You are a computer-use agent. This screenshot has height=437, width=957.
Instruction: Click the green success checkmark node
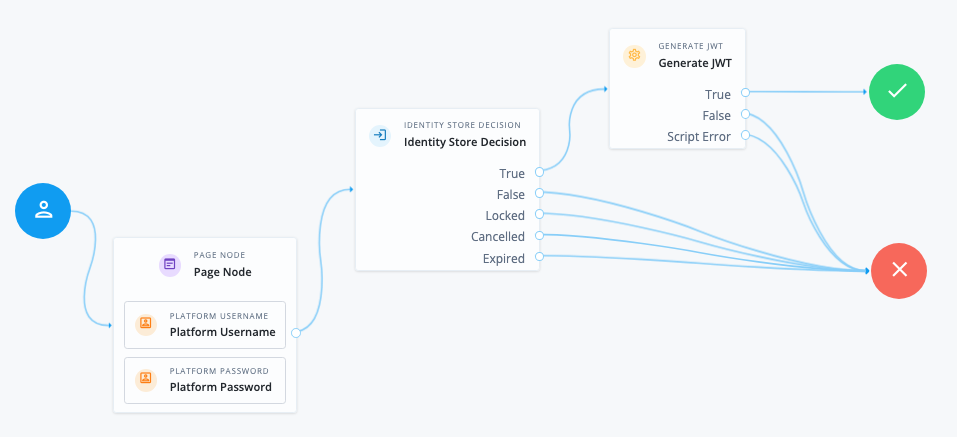click(897, 92)
